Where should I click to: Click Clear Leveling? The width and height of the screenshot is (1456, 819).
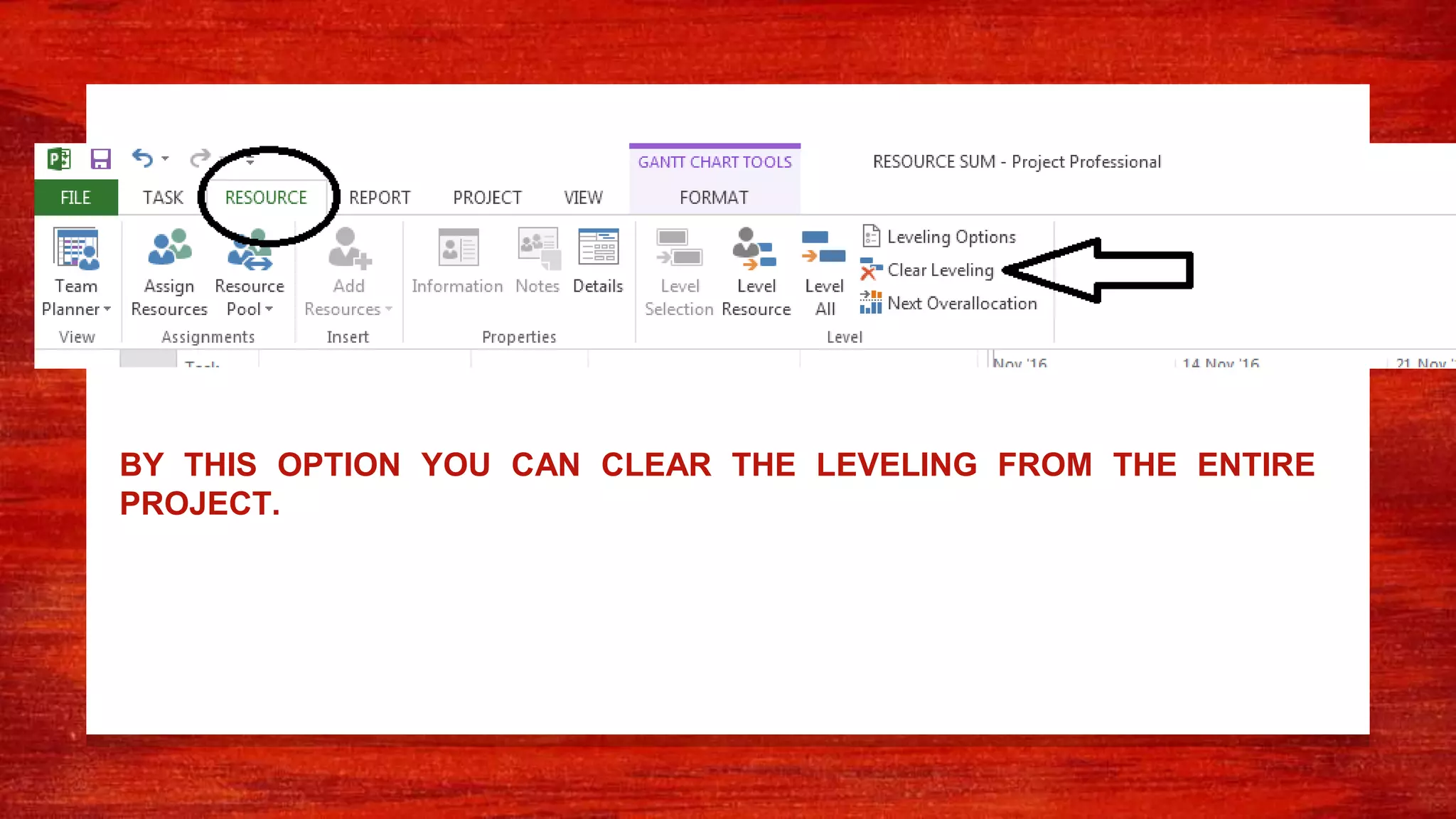(927, 270)
